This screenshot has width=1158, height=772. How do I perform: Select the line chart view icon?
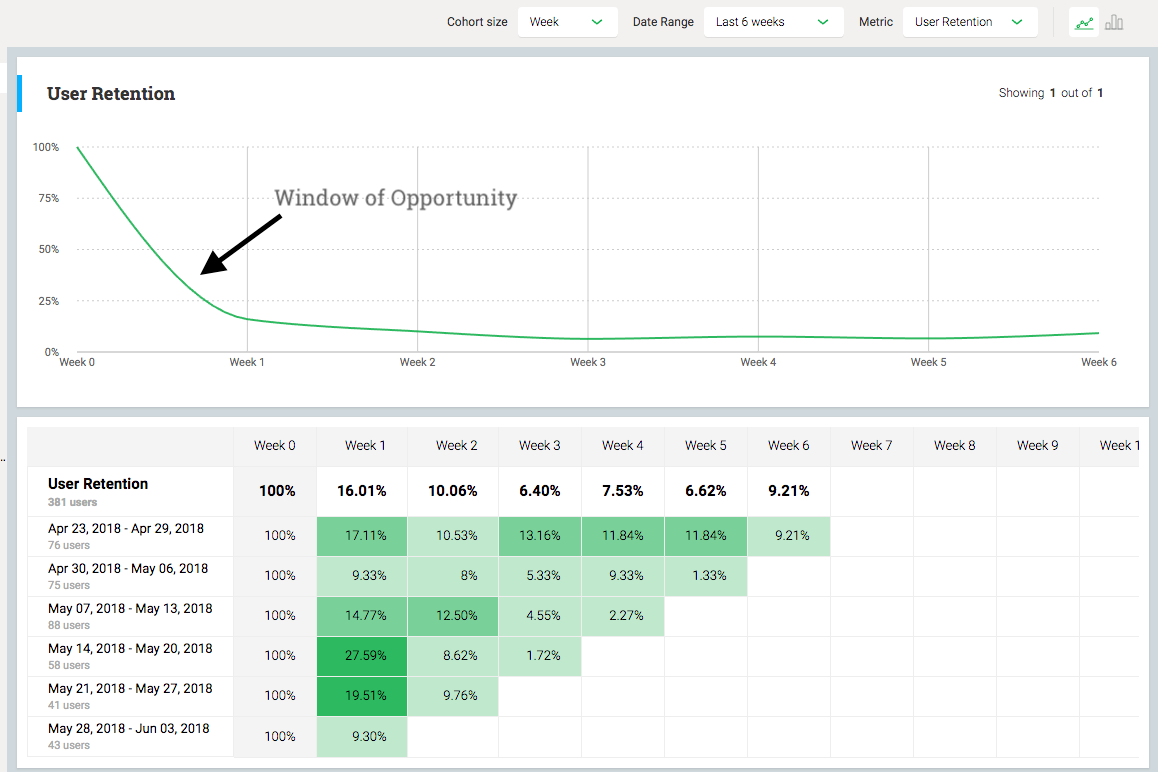[1083, 21]
